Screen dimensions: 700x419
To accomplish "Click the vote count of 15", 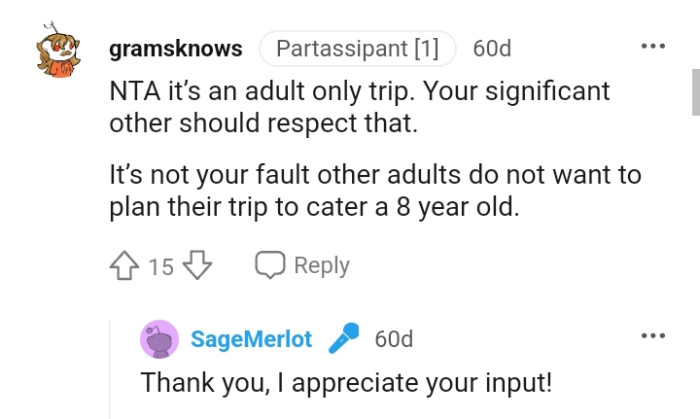I will click(161, 267).
